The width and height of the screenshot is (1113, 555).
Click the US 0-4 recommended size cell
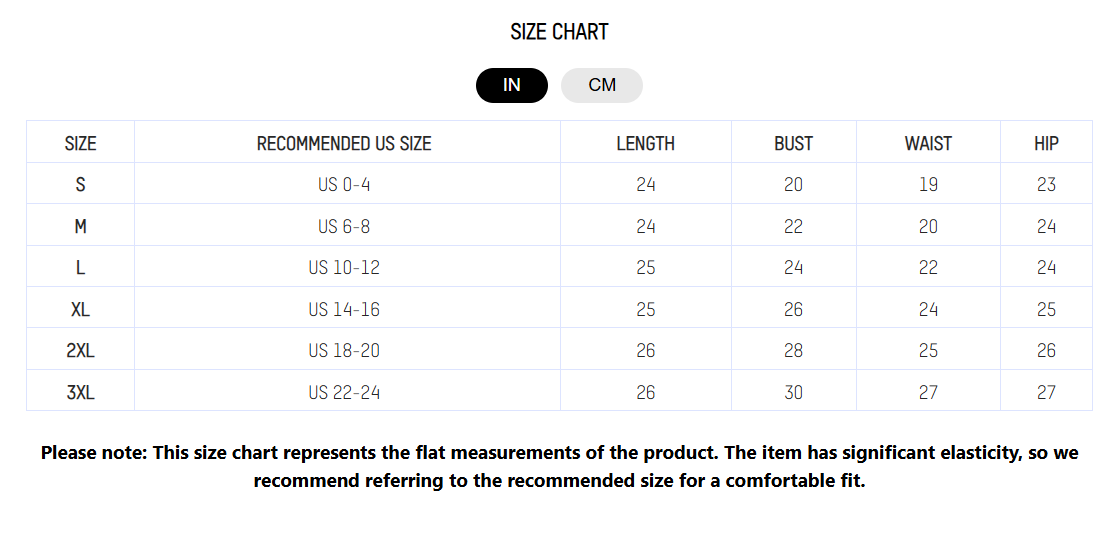pyautogui.click(x=344, y=185)
